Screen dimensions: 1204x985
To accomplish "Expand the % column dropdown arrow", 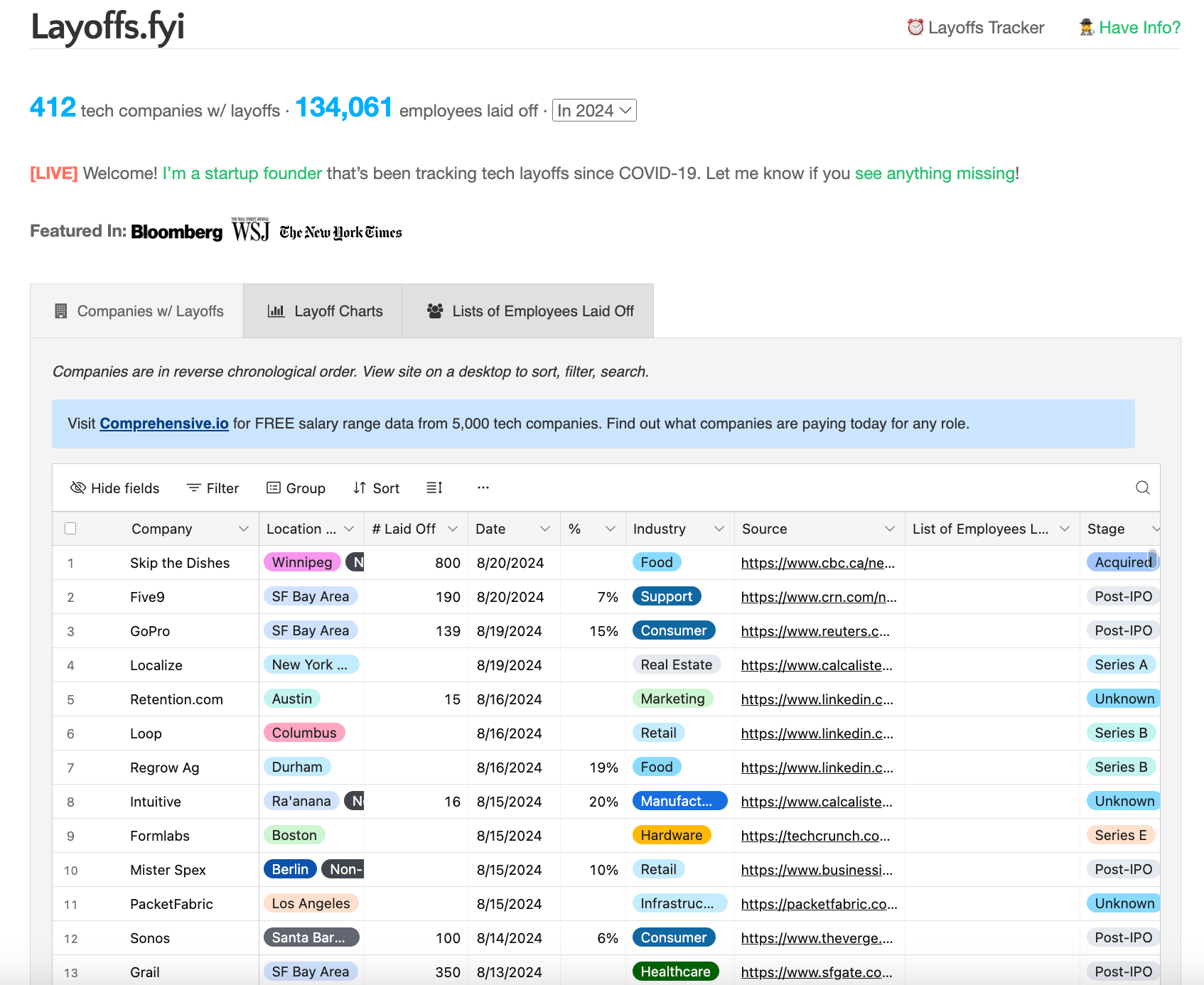I will click(611, 529).
